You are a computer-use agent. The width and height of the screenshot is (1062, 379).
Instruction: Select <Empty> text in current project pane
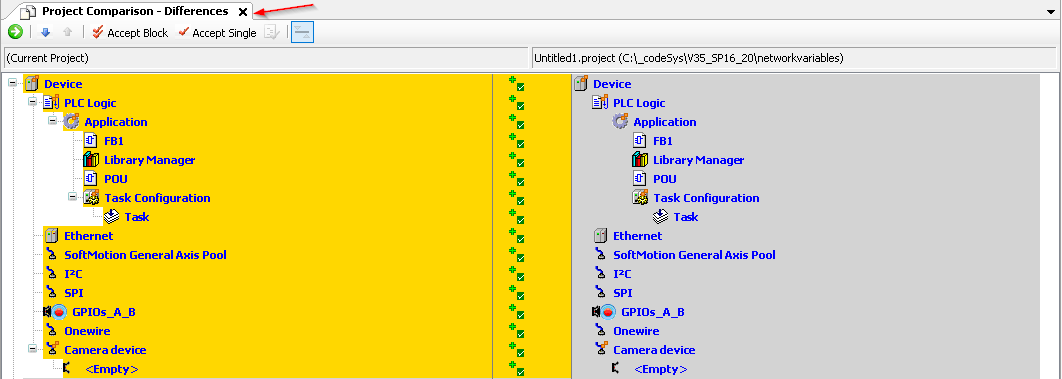pos(112,370)
